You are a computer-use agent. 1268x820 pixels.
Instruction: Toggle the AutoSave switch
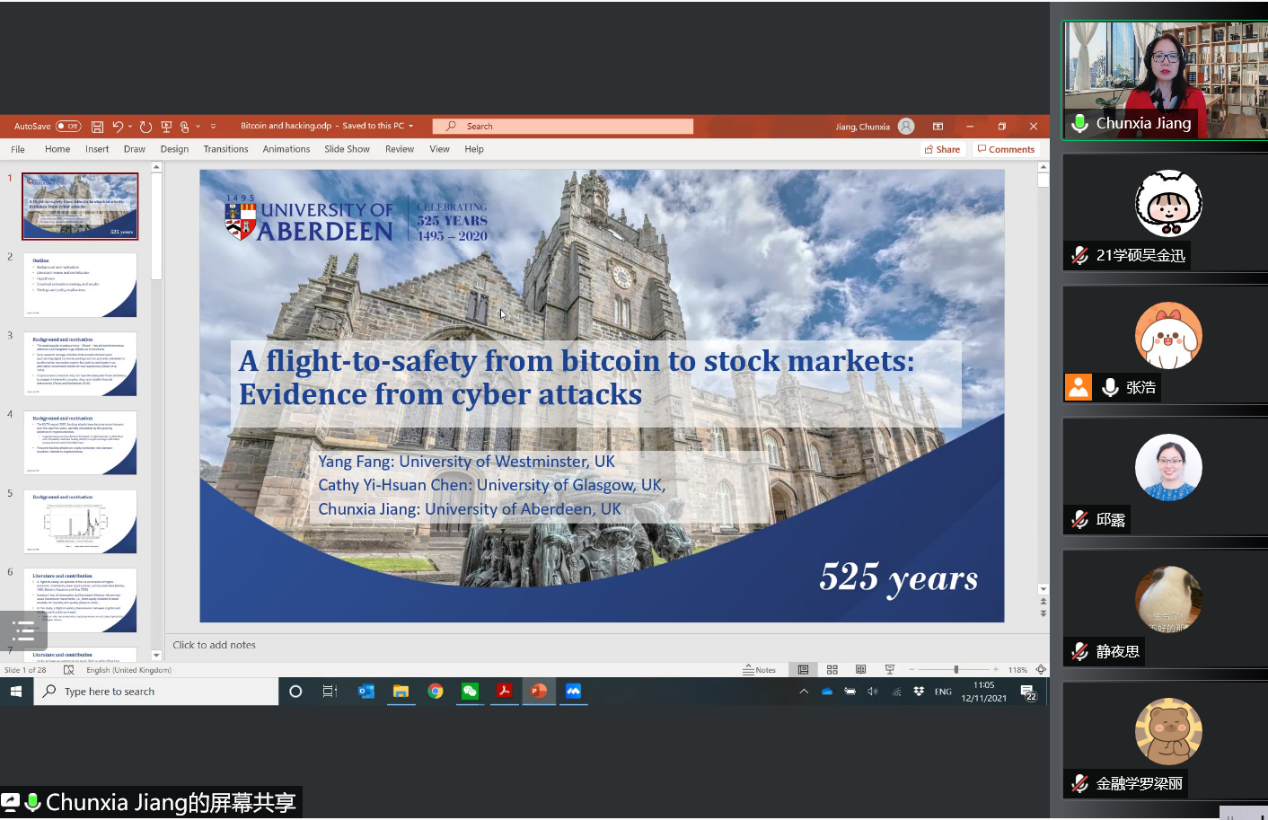[x=68, y=126]
